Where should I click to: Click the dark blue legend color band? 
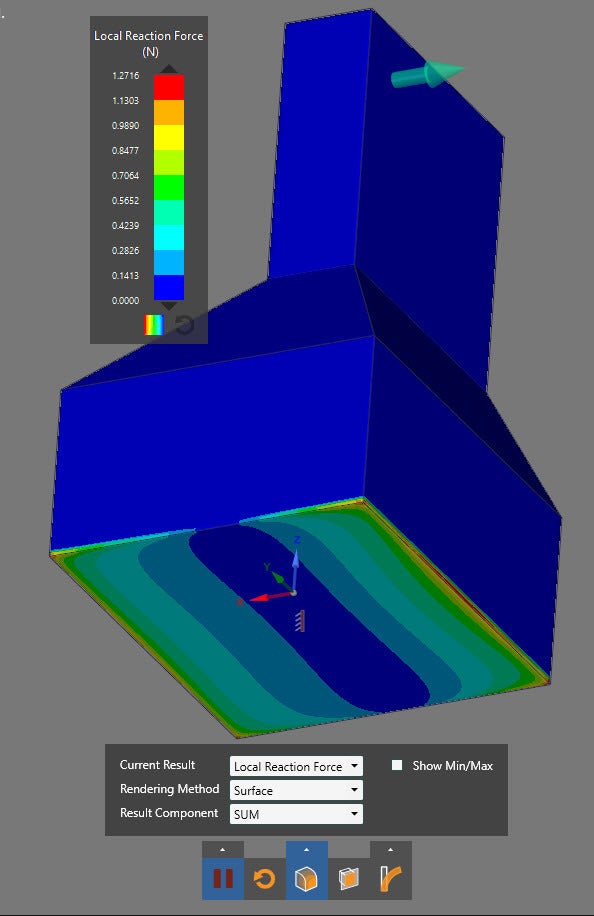(x=169, y=287)
